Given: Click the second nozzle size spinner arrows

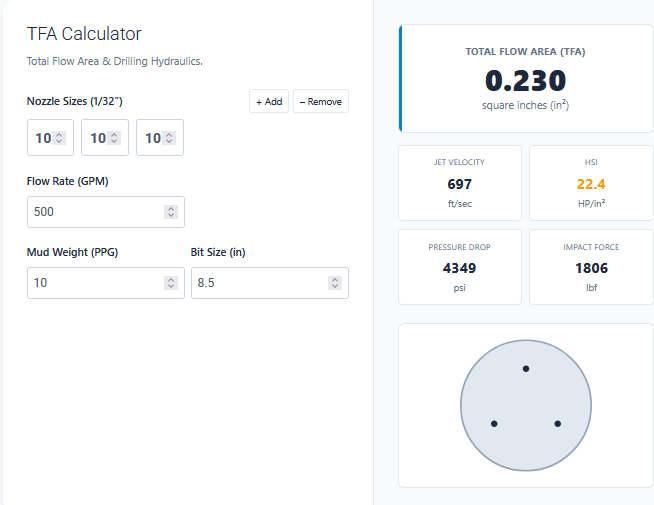Looking at the screenshot, I should [x=114, y=138].
